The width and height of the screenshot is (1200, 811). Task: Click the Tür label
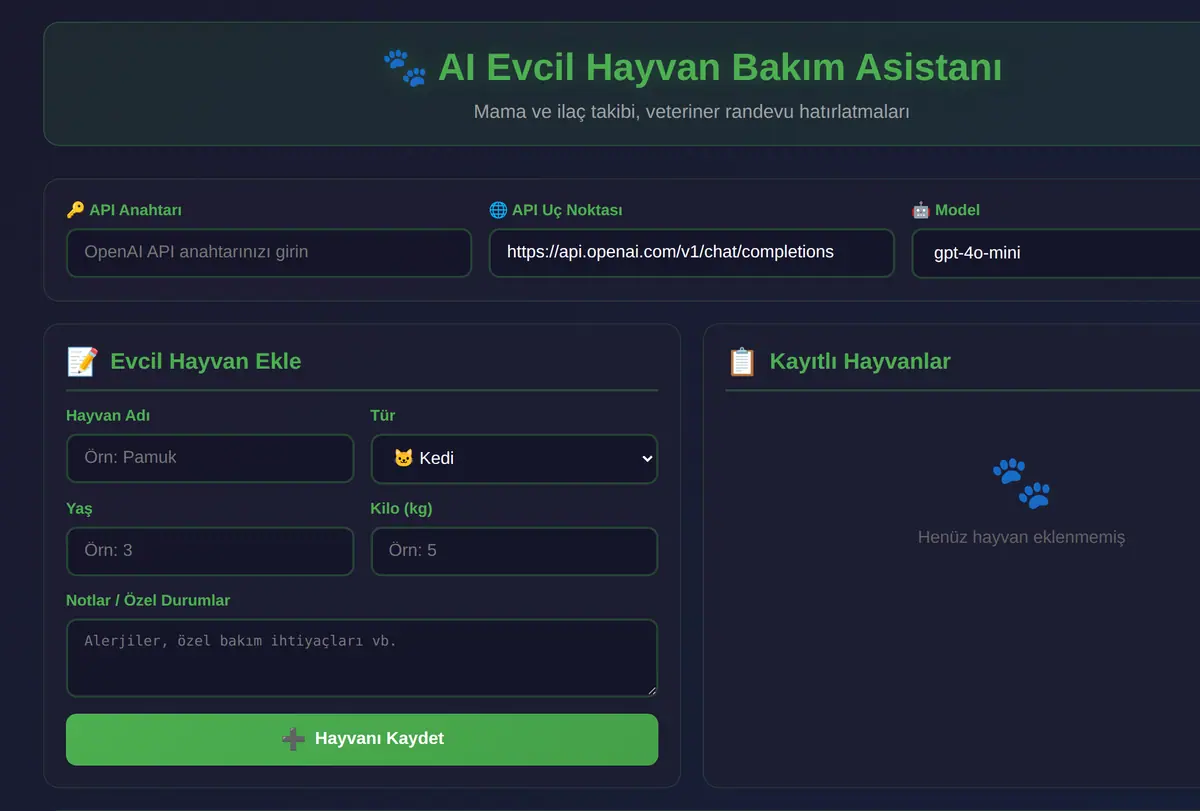[x=383, y=415]
